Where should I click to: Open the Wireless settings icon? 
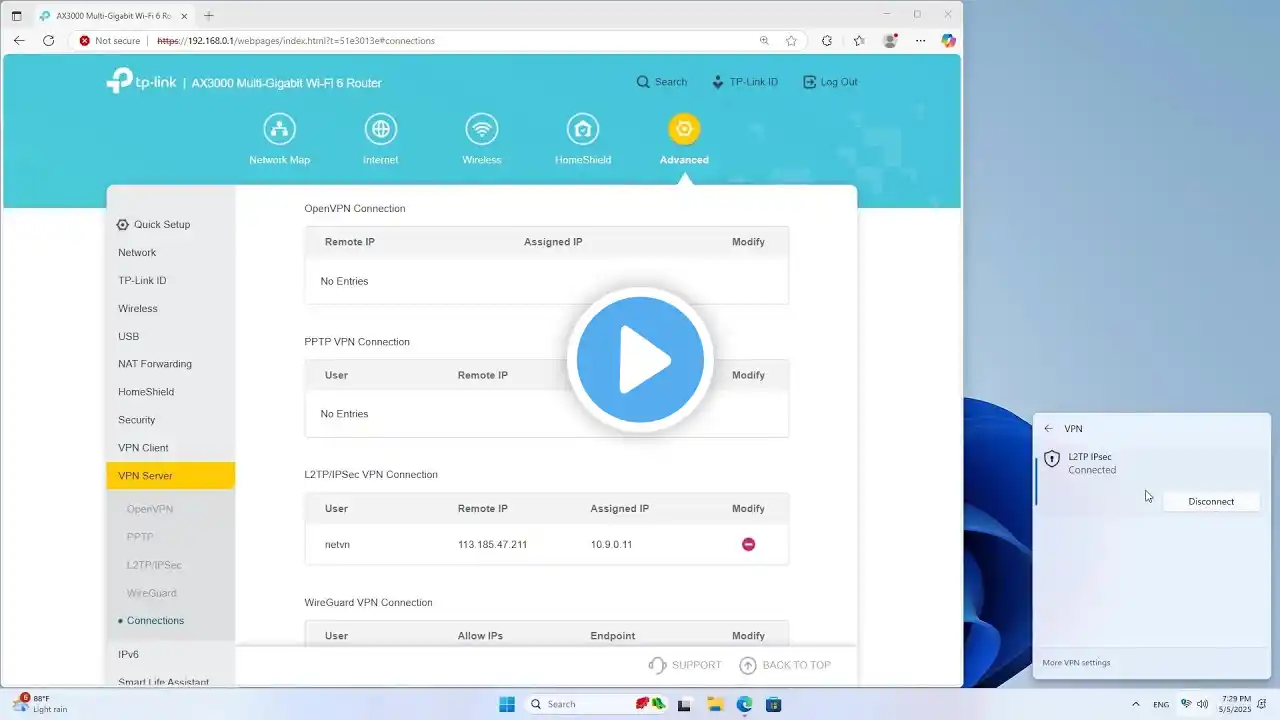[x=482, y=129]
